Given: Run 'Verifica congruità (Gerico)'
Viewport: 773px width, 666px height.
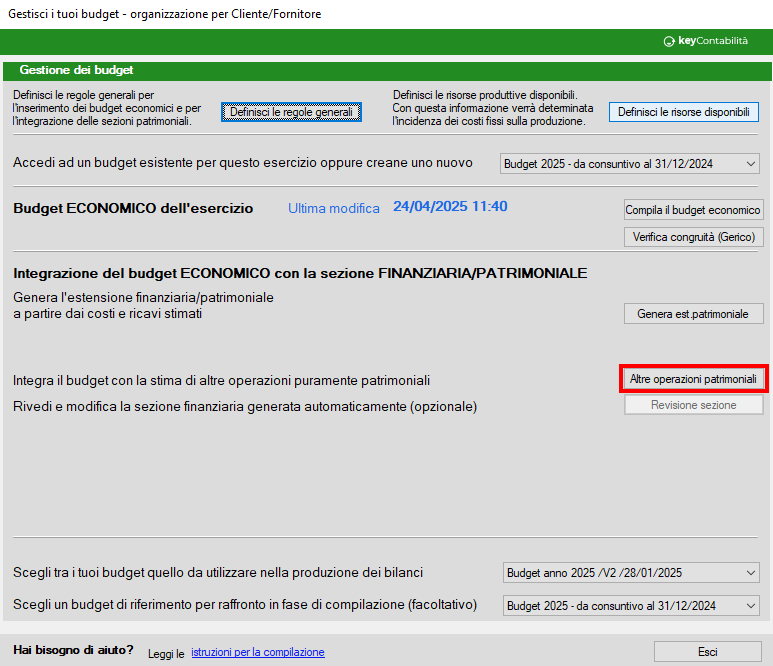Looking at the screenshot, I should pyautogui.click(x=694, y=237).
